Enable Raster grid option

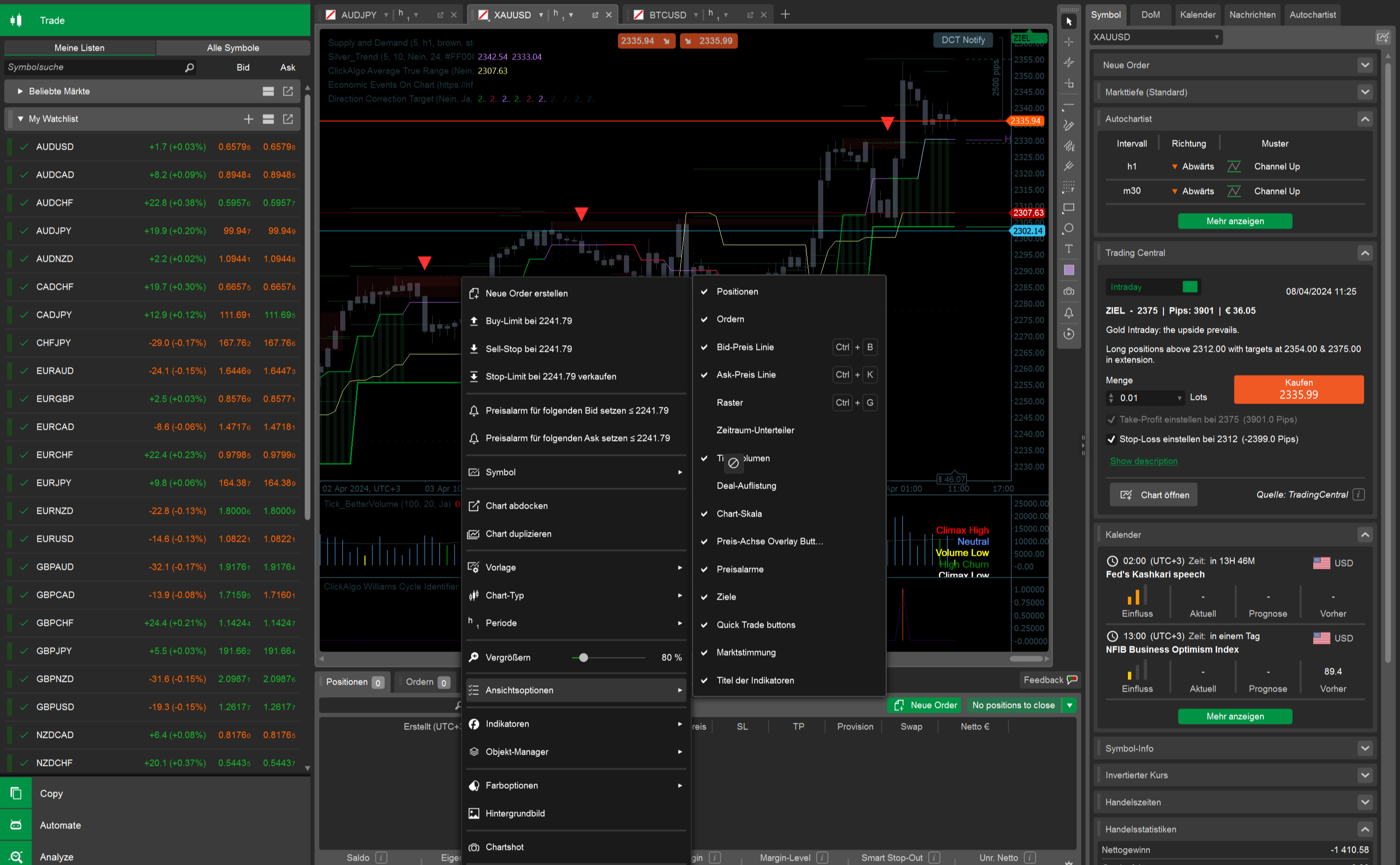point(789,403)
